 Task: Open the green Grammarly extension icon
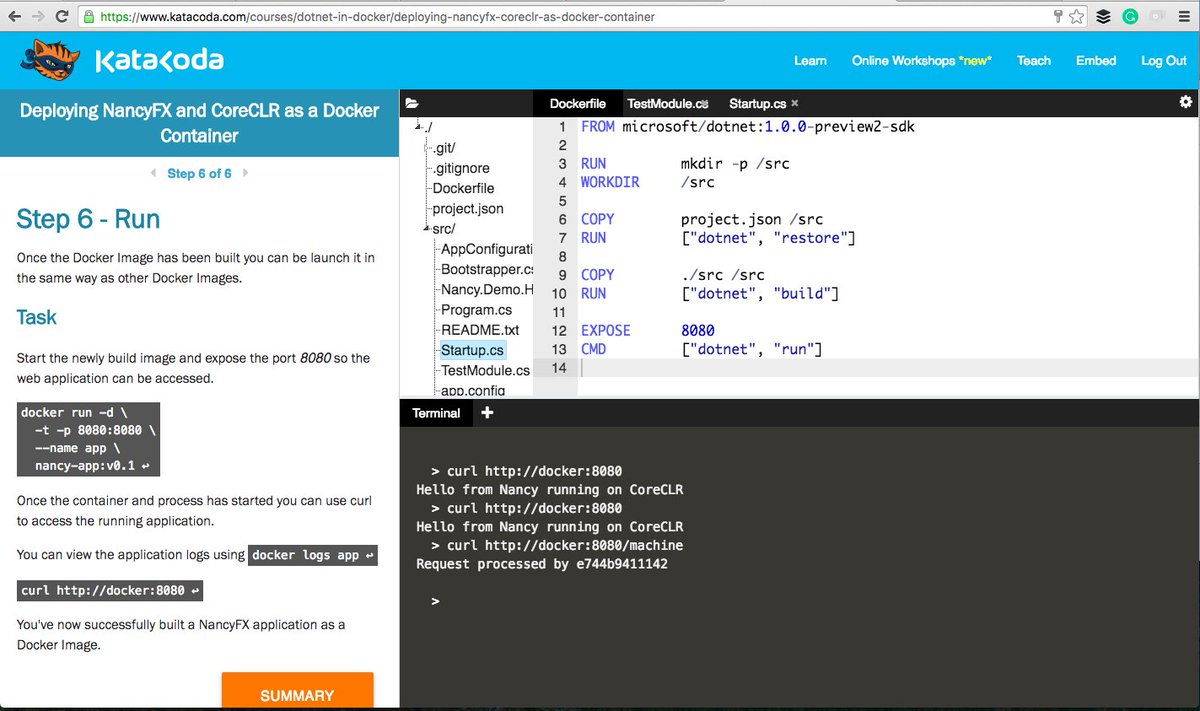pyautogui.click(x=1131, y=17)
